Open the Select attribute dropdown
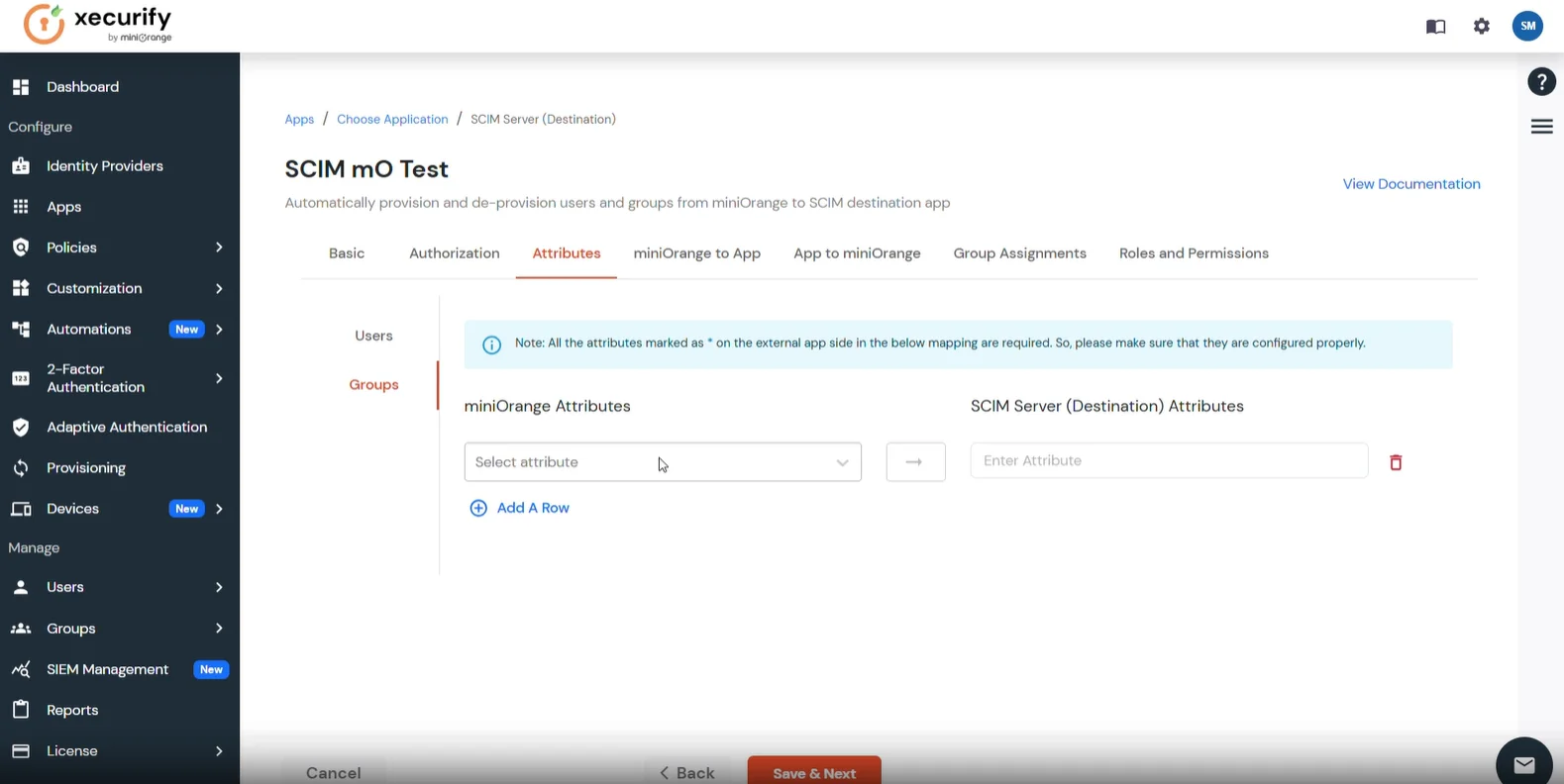The height and width of the screenshot is (784, 1564). tap(663, 462)
